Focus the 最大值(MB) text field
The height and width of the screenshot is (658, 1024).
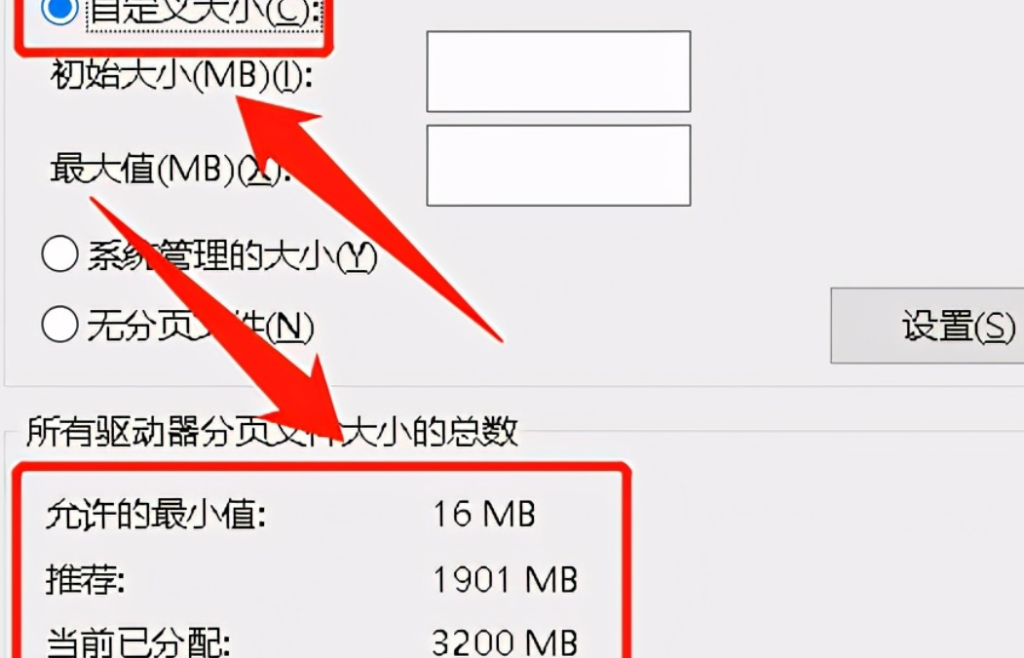pyautogui.click(x=558, y=165)
